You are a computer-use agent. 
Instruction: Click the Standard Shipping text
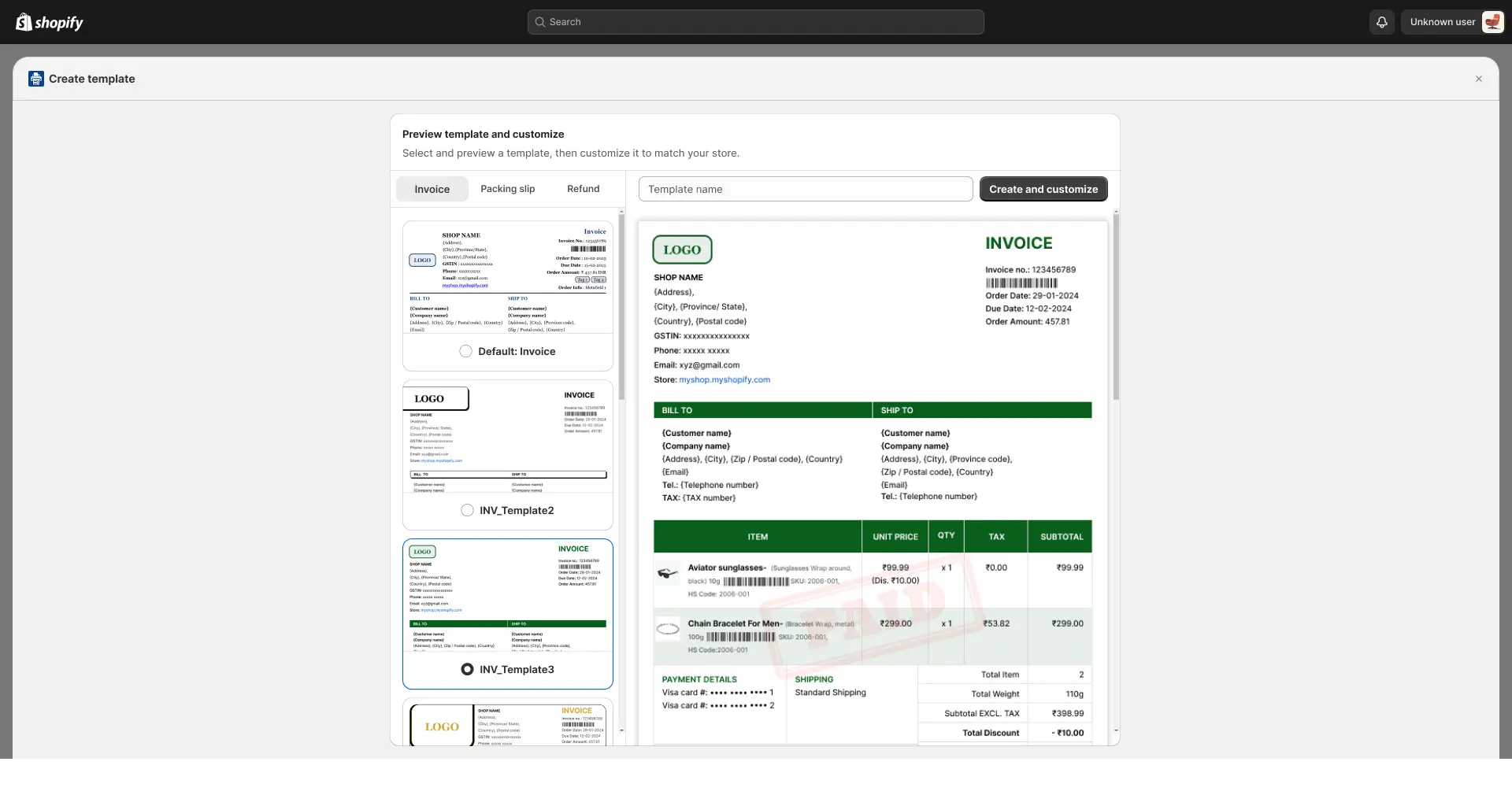pos(830,693)
